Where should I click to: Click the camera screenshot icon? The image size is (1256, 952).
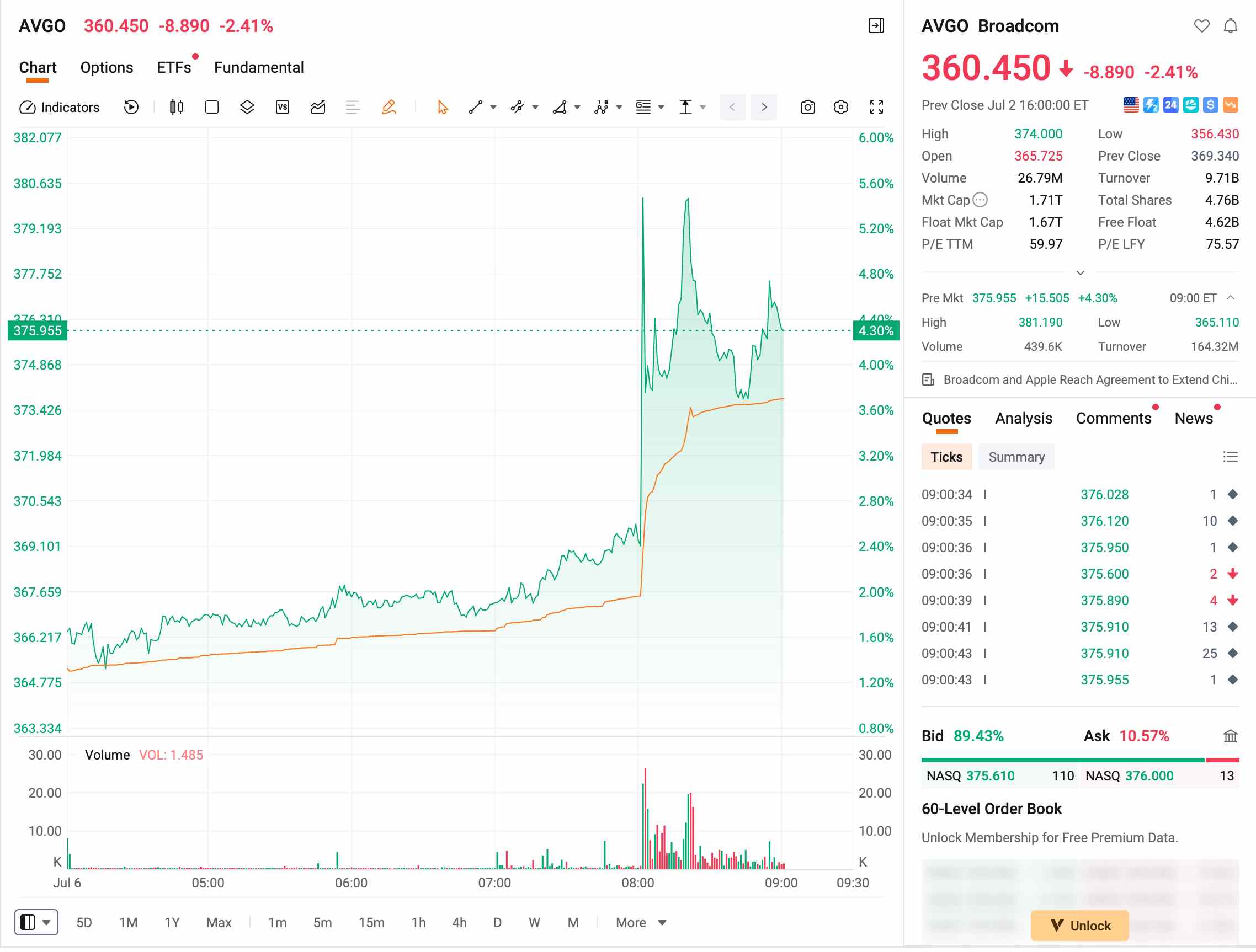(x=807, y=108)
